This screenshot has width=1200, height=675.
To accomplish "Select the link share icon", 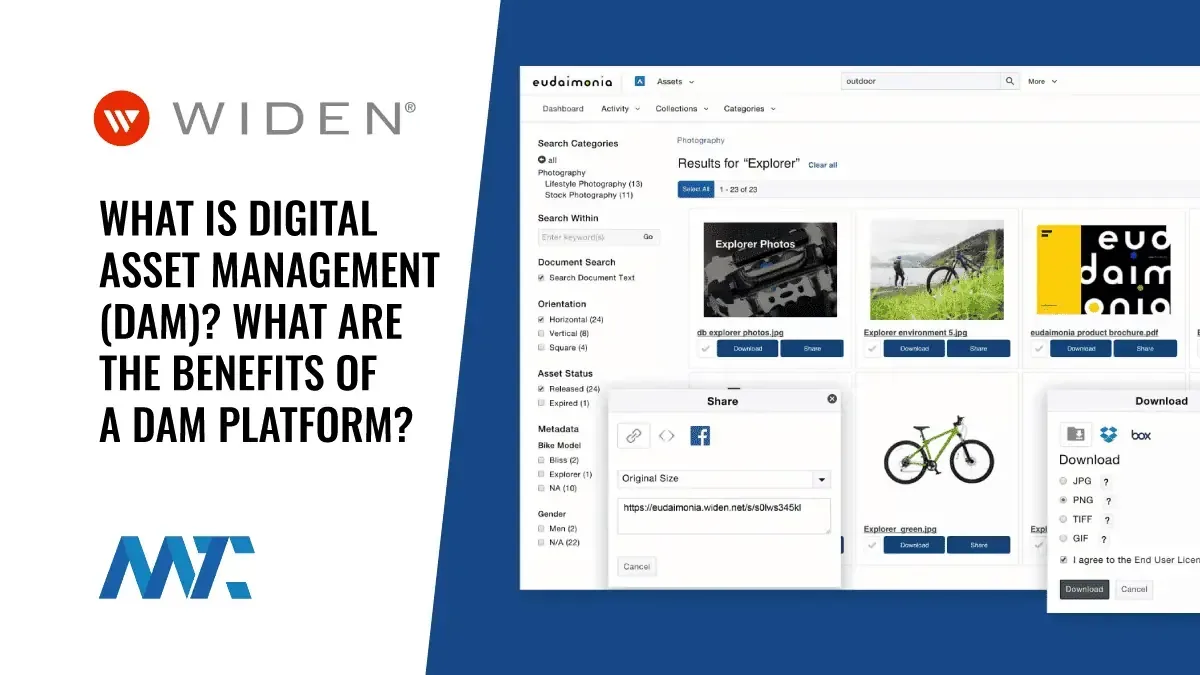I will point(633,435).
